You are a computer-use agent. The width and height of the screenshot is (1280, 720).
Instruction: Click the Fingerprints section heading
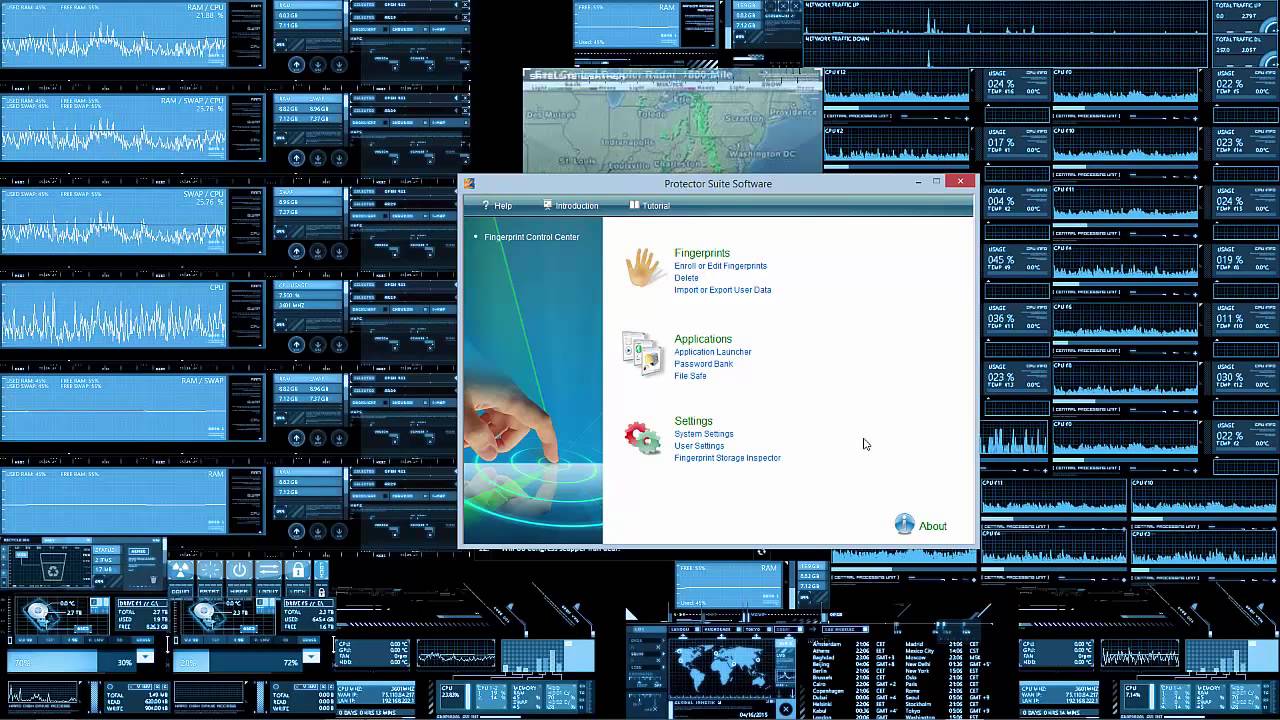(x=702, y=253)
